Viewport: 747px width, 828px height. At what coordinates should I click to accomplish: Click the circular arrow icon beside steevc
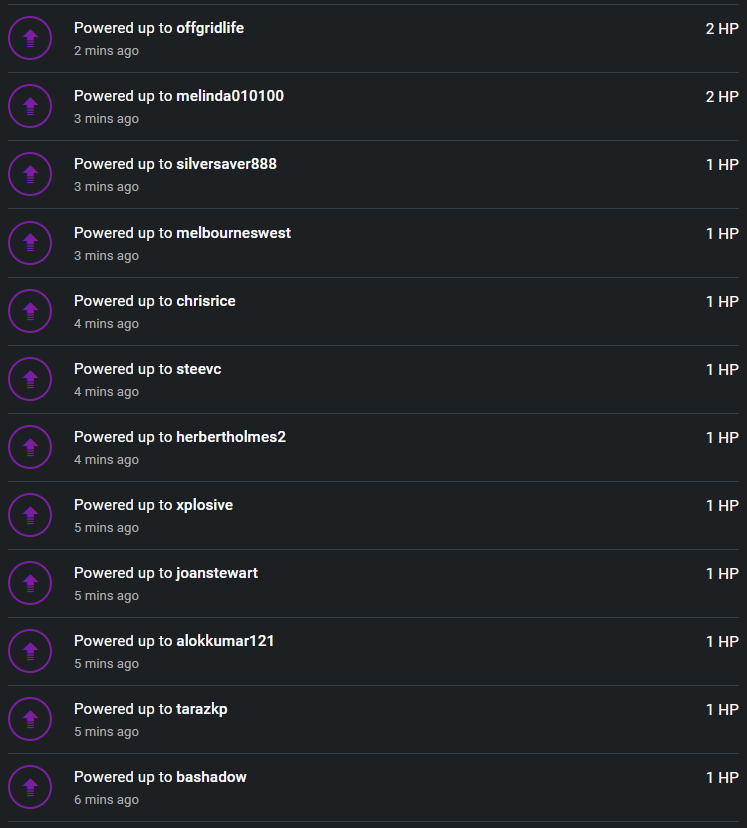click(x=30, y=379)
